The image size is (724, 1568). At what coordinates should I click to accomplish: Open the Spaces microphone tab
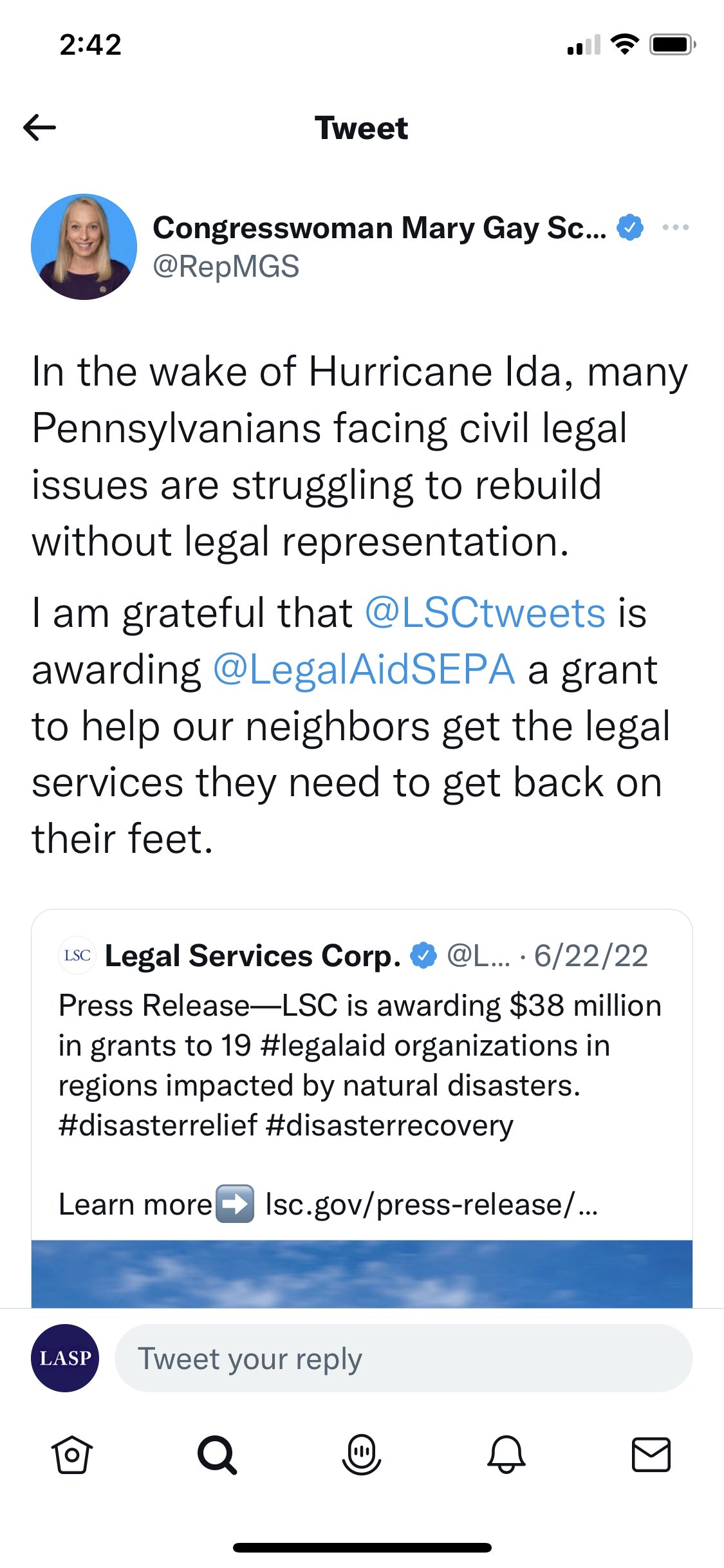click(362, 1455)
